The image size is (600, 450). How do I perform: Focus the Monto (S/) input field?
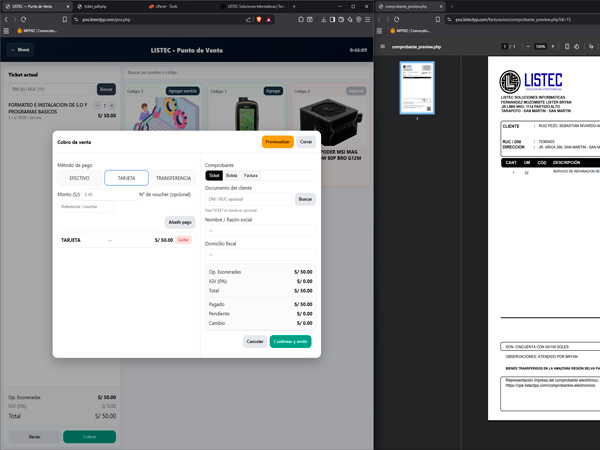coord(109,194)
